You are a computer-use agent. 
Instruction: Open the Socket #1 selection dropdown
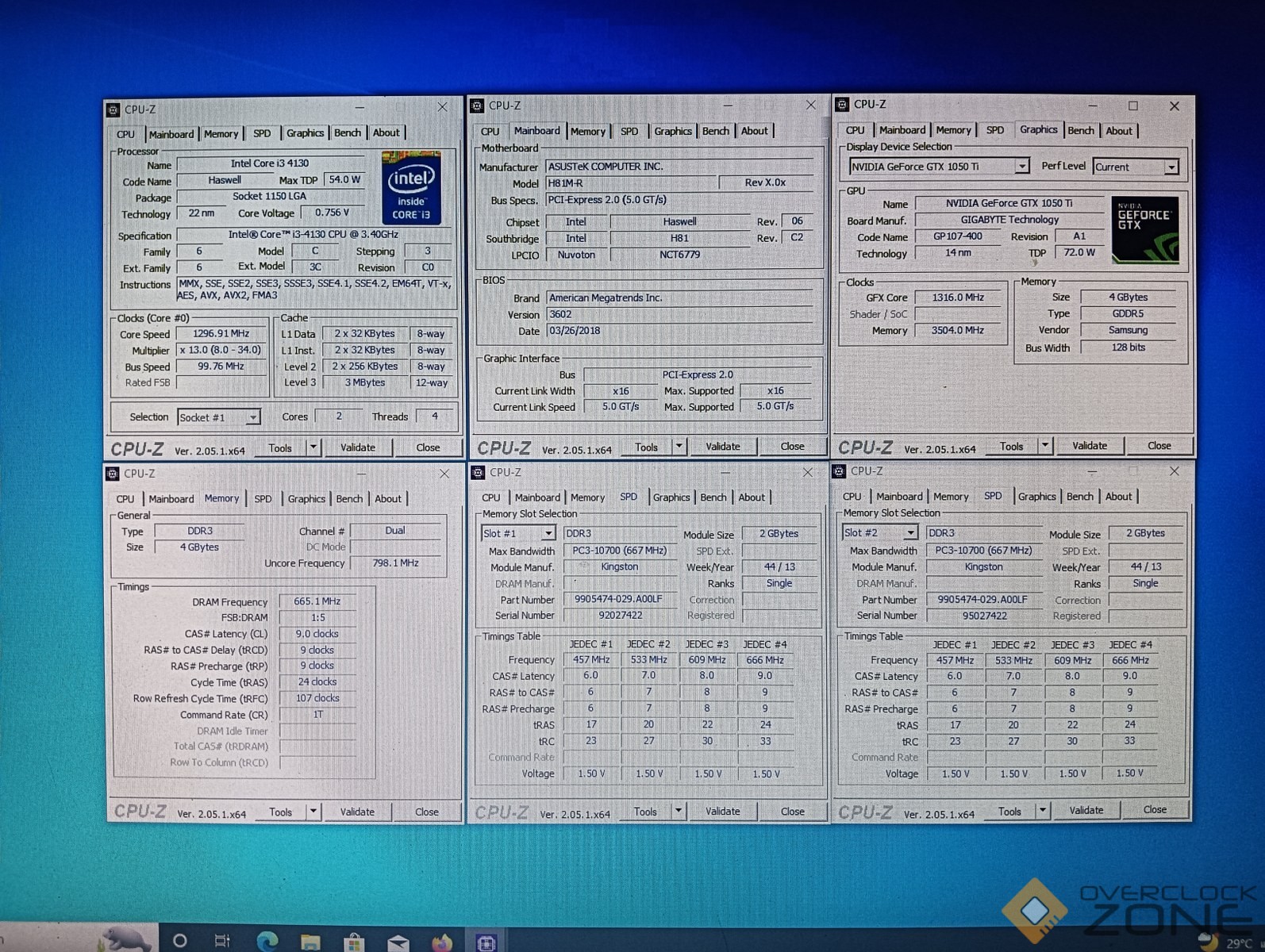252,417
